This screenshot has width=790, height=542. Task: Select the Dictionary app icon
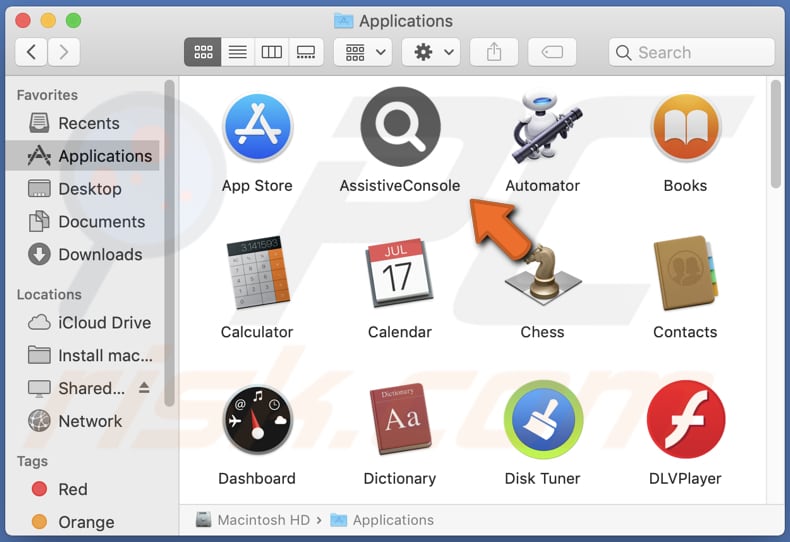[x=400, y=419]
